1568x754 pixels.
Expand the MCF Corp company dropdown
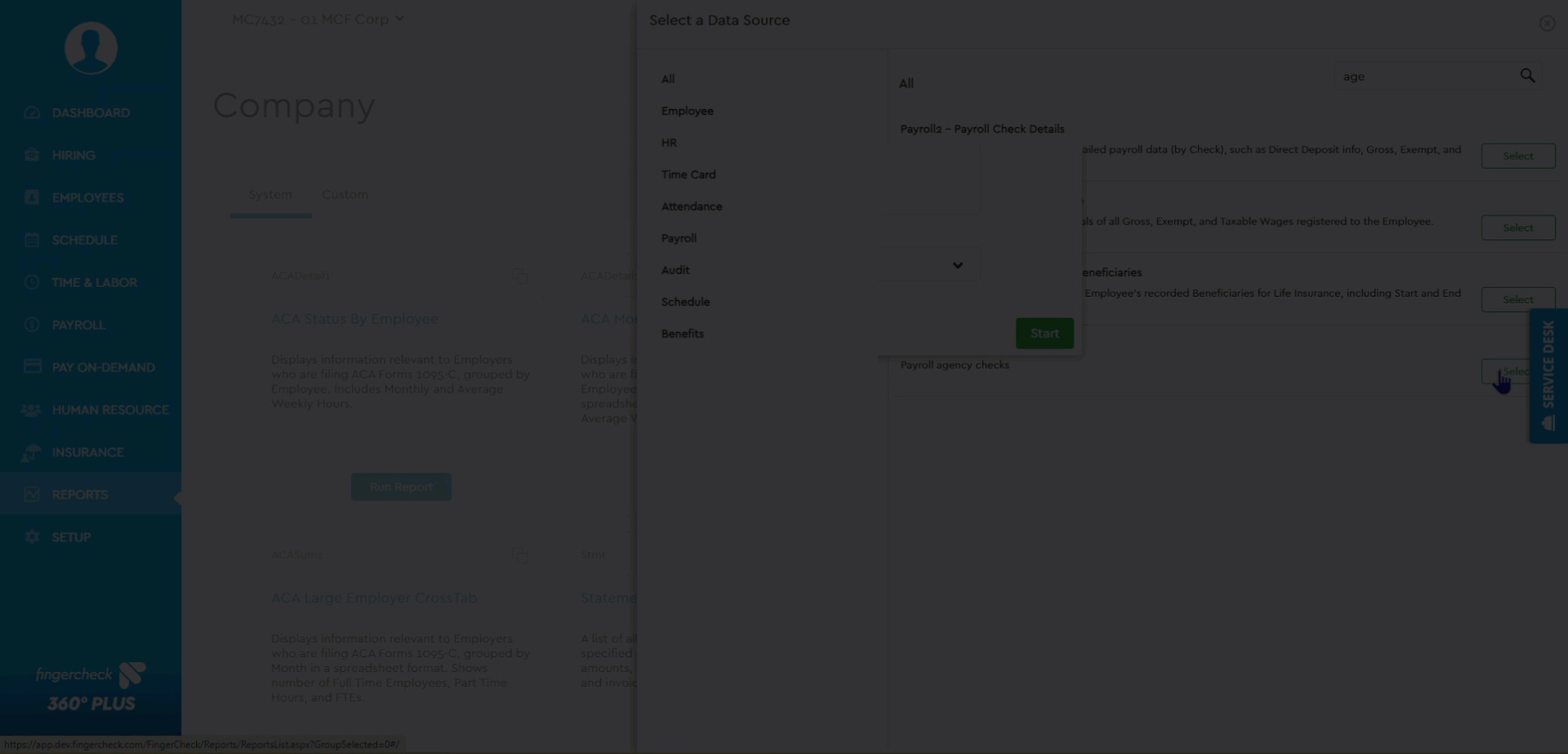click(399, 19)
